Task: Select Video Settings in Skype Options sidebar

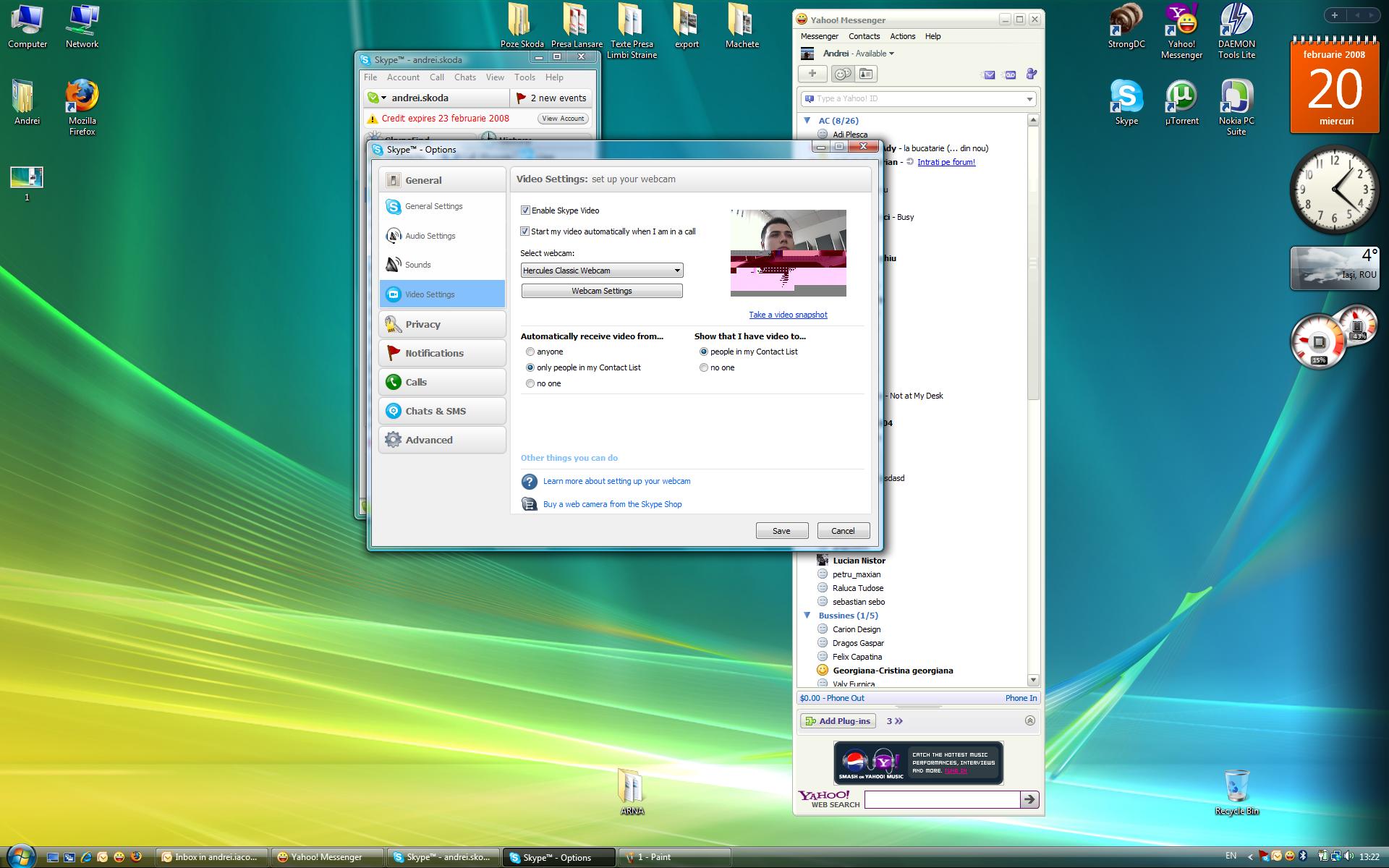Action: coord(442,294)
